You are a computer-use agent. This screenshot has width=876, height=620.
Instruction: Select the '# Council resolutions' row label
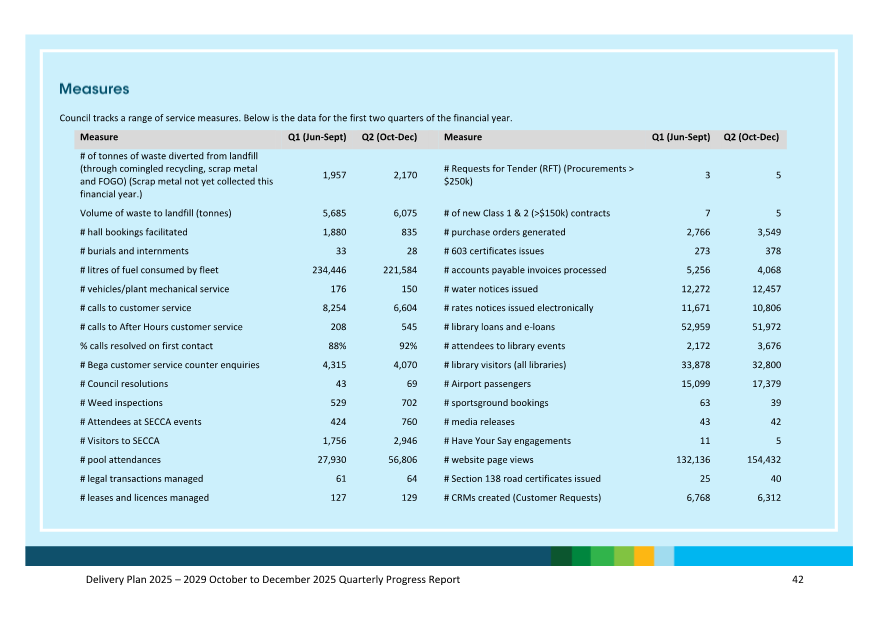coord(124,384)
